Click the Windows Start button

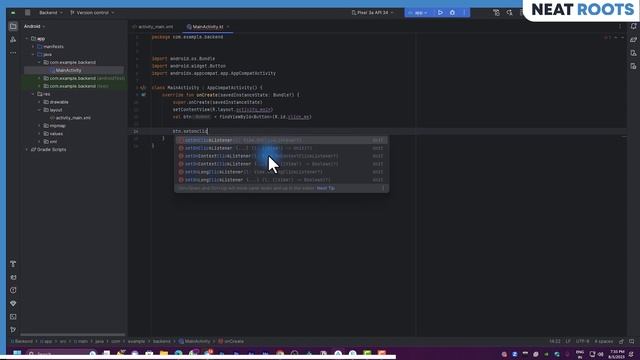point(17,353)
